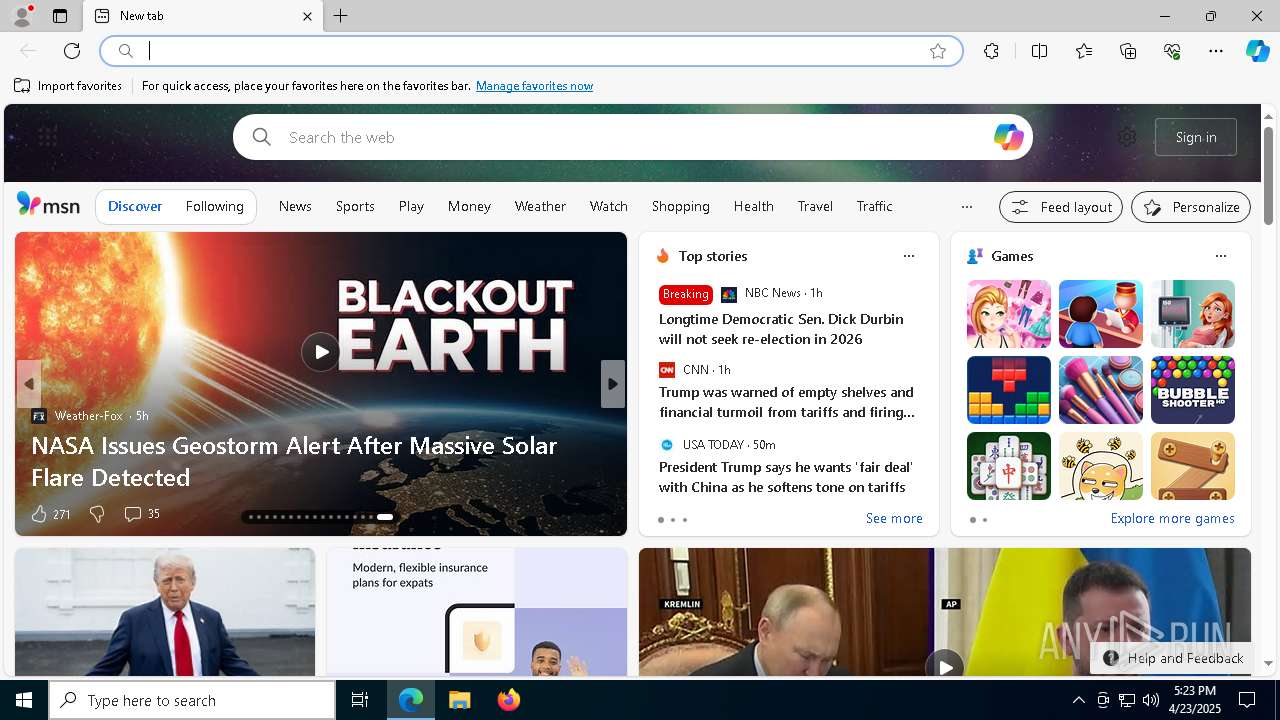Open the Health category
The image size is (1280, 720).
(x=753, y=206)
